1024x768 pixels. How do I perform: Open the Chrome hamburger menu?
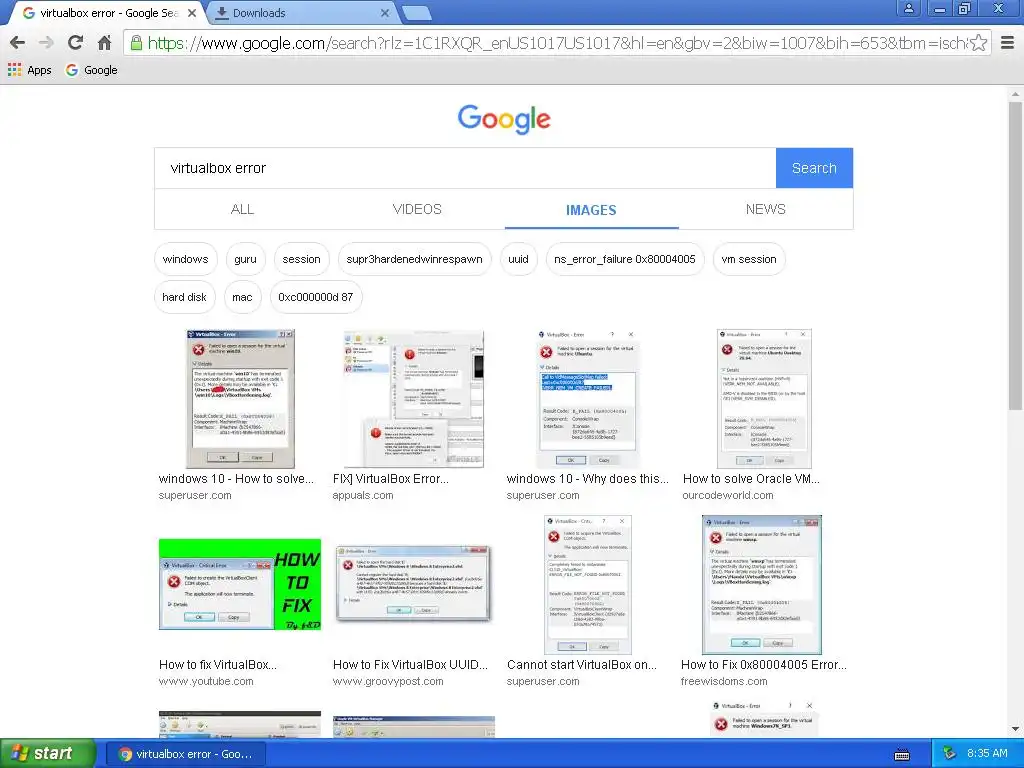click(1008, 43)
